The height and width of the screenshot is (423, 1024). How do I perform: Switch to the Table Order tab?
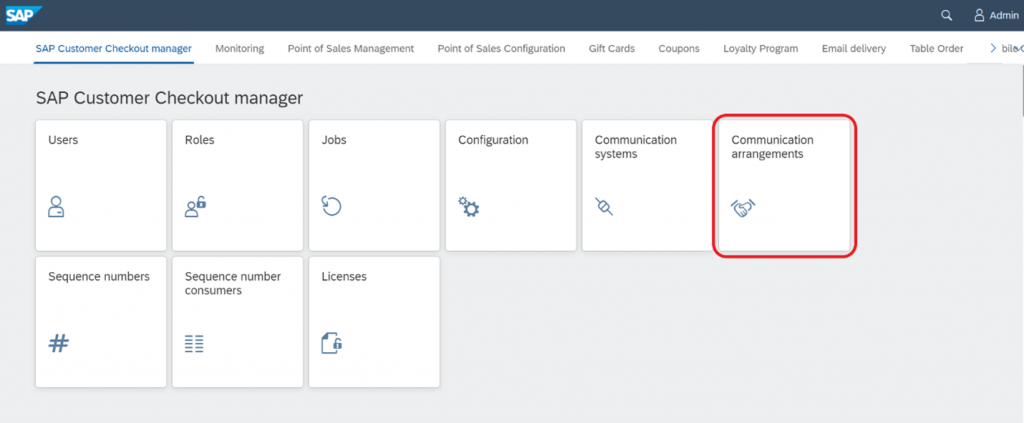936,48
